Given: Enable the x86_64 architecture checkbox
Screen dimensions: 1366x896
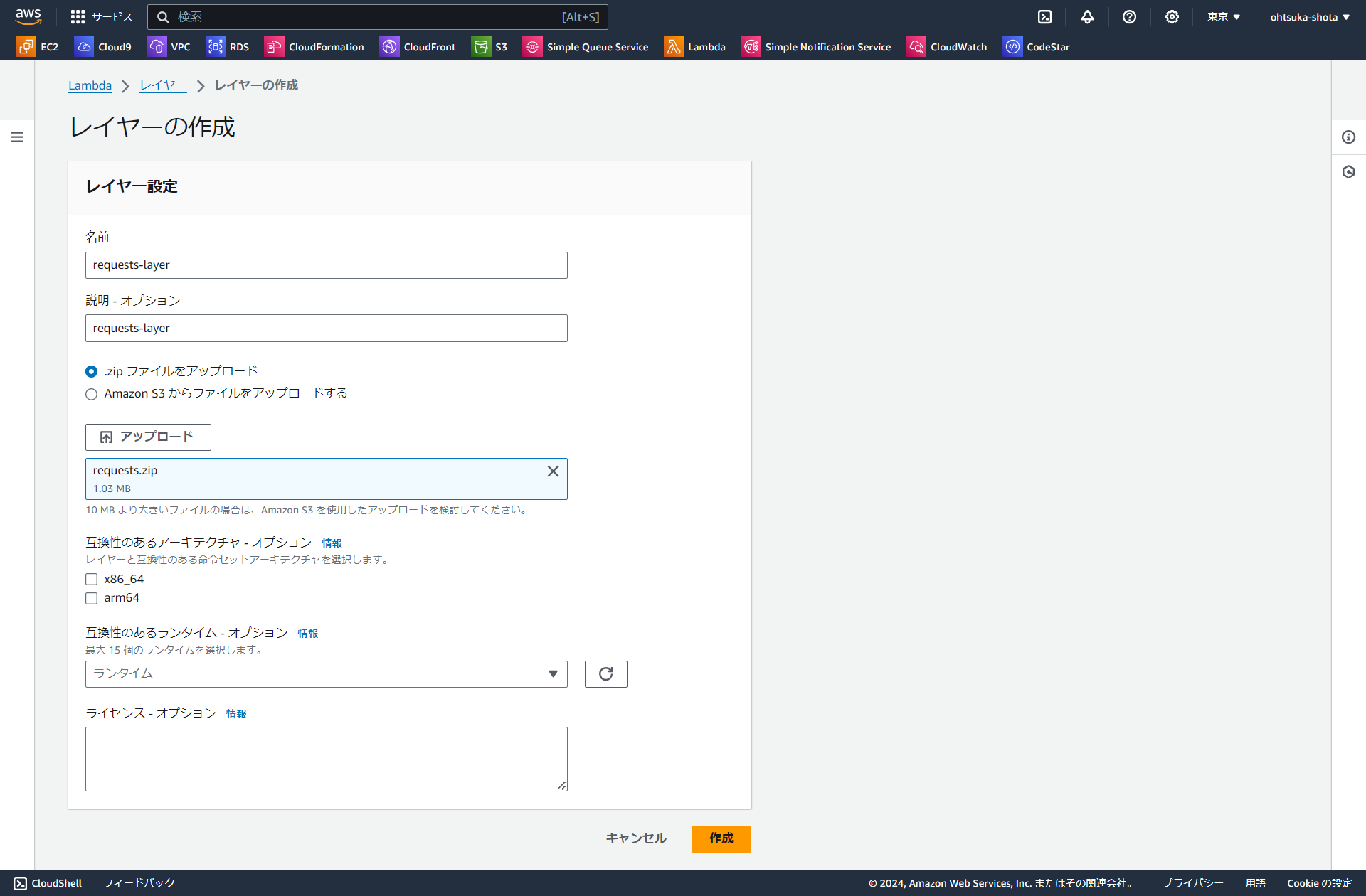Looking at the screenshot, I should (x=91, y=579).
